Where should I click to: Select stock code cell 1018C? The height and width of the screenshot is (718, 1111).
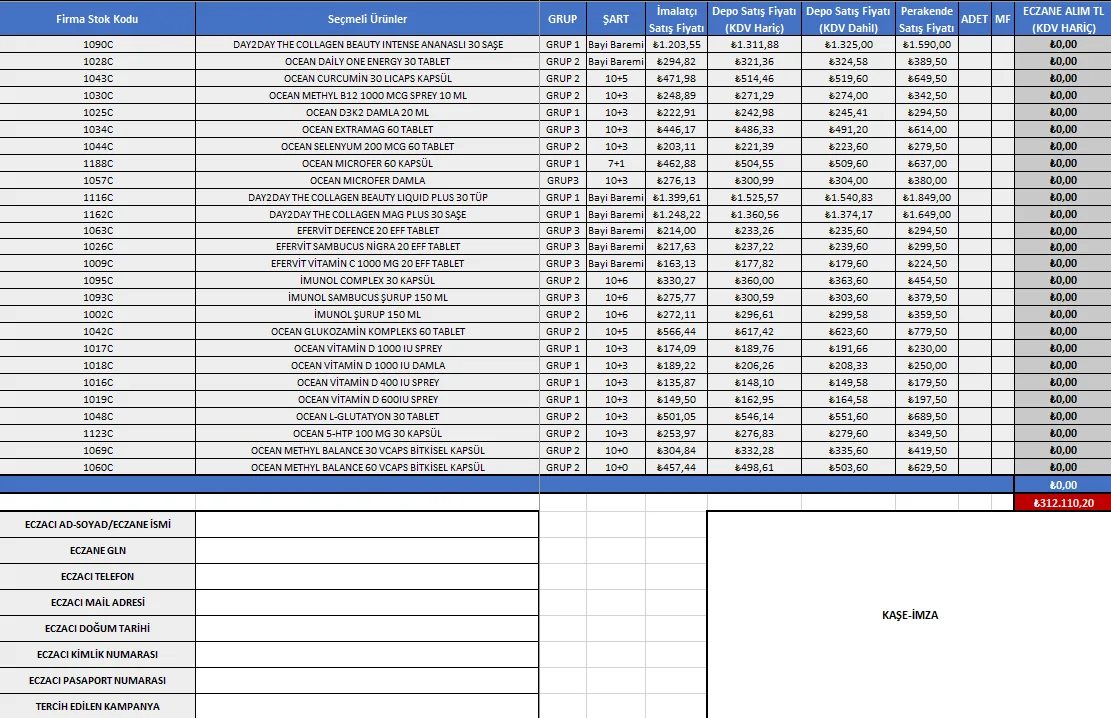coord(98,365)
